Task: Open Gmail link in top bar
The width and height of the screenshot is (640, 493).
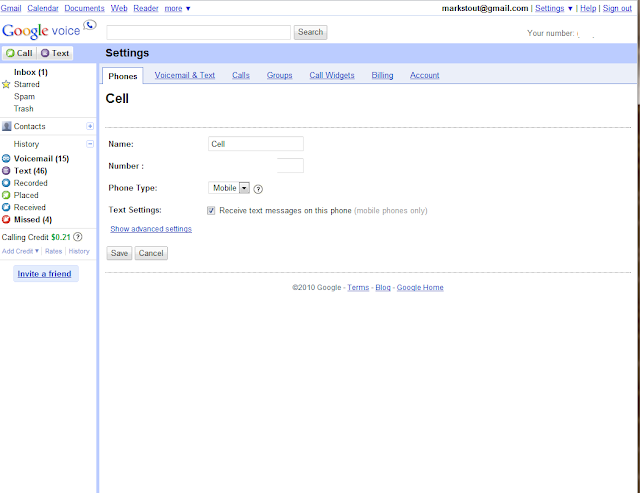Action: click(x=11, y=8)
